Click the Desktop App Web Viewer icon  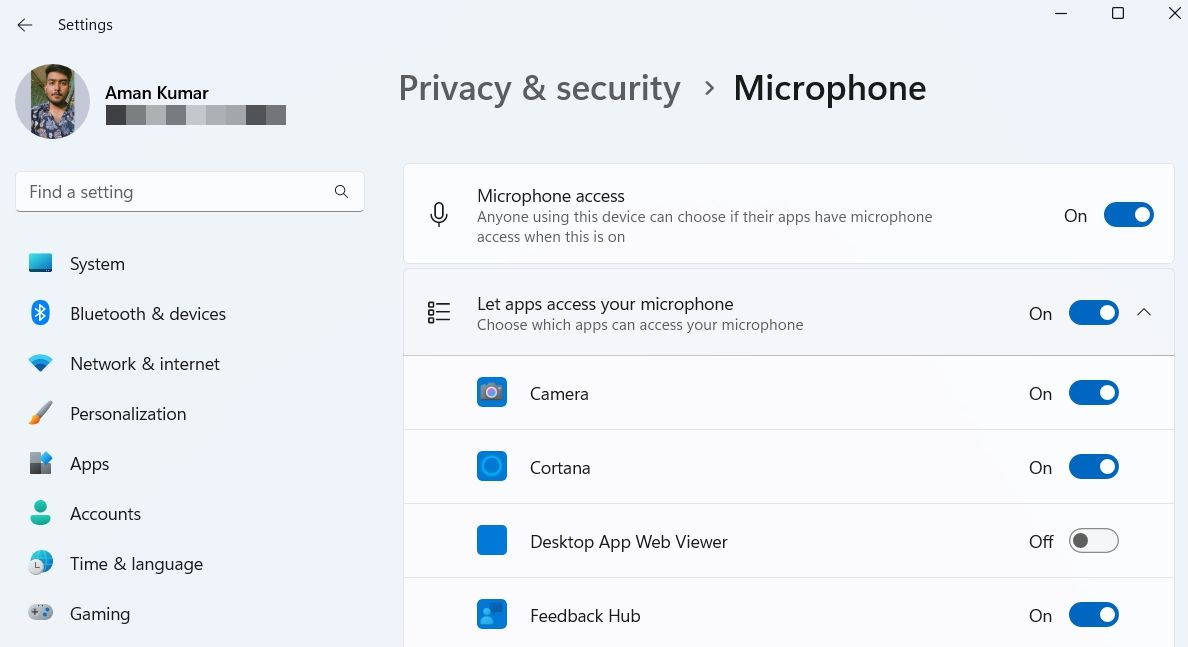click(x=492, y=540)
